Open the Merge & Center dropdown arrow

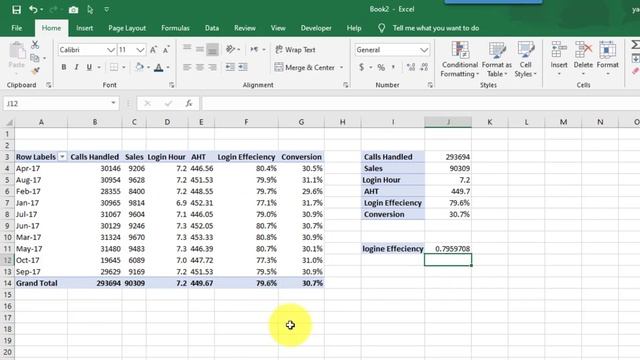click(342, 67)
